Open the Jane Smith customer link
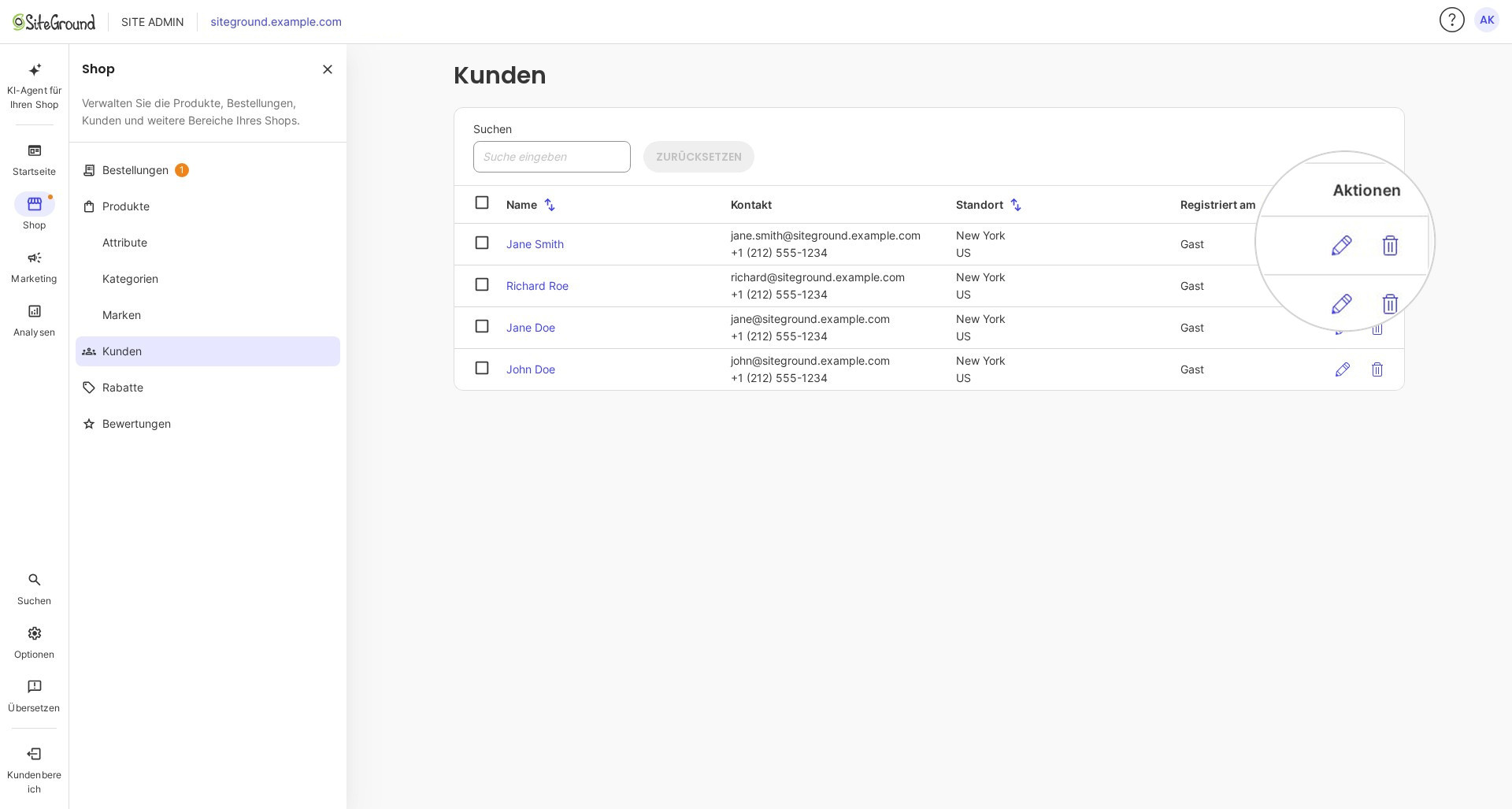 click(535, 244)
